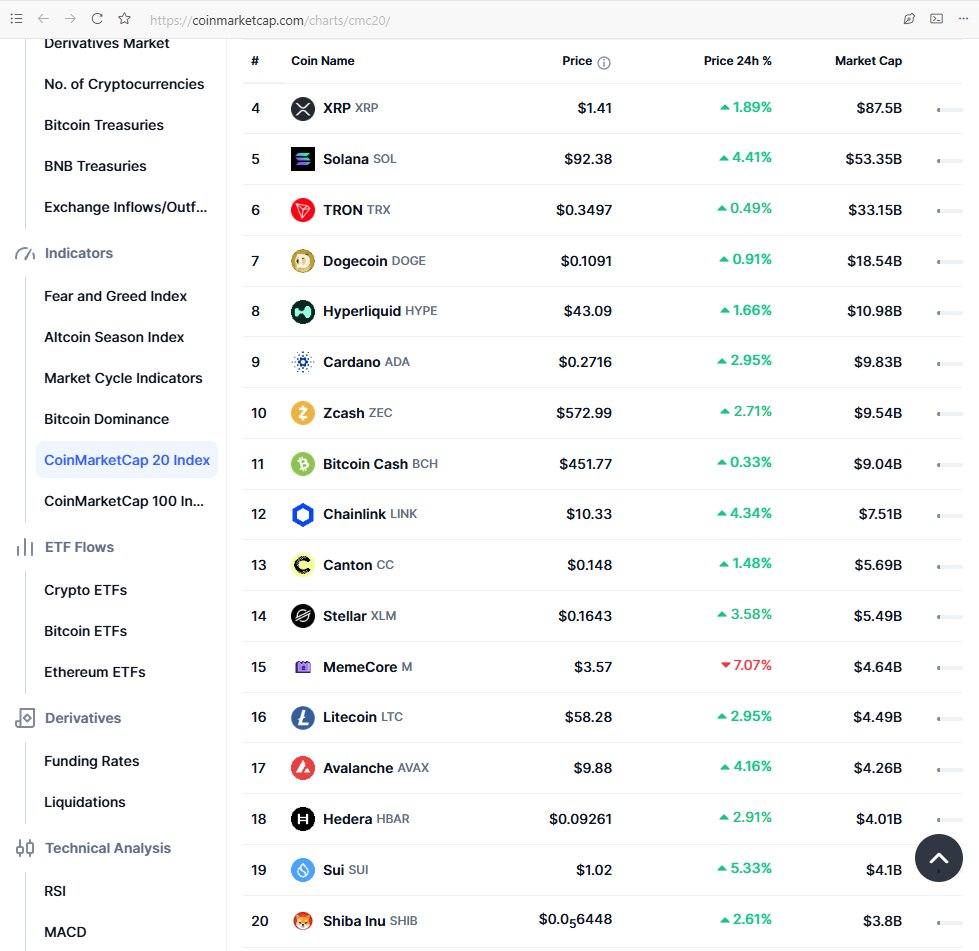The height and width of the screenshot is (951, 979).
Task: Click the TRON coin logo
Action: click(x=303, y=210)
